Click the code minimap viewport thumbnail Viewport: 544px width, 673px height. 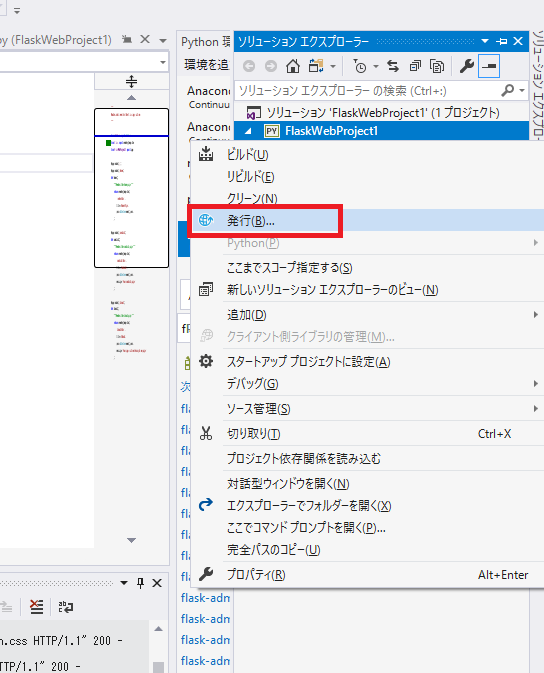point(131,188)
